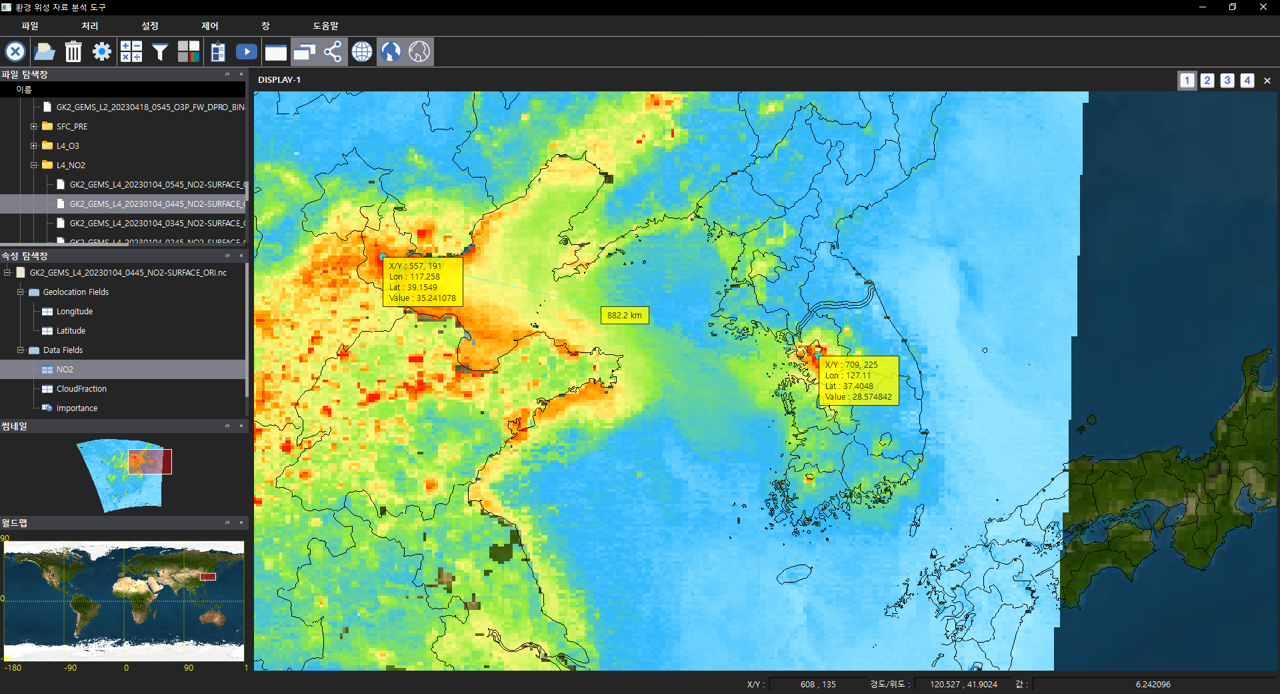This screenshot has height=694, width=1280.
Task: Toggle the grey outlined globe button
Action: [420, 52]
